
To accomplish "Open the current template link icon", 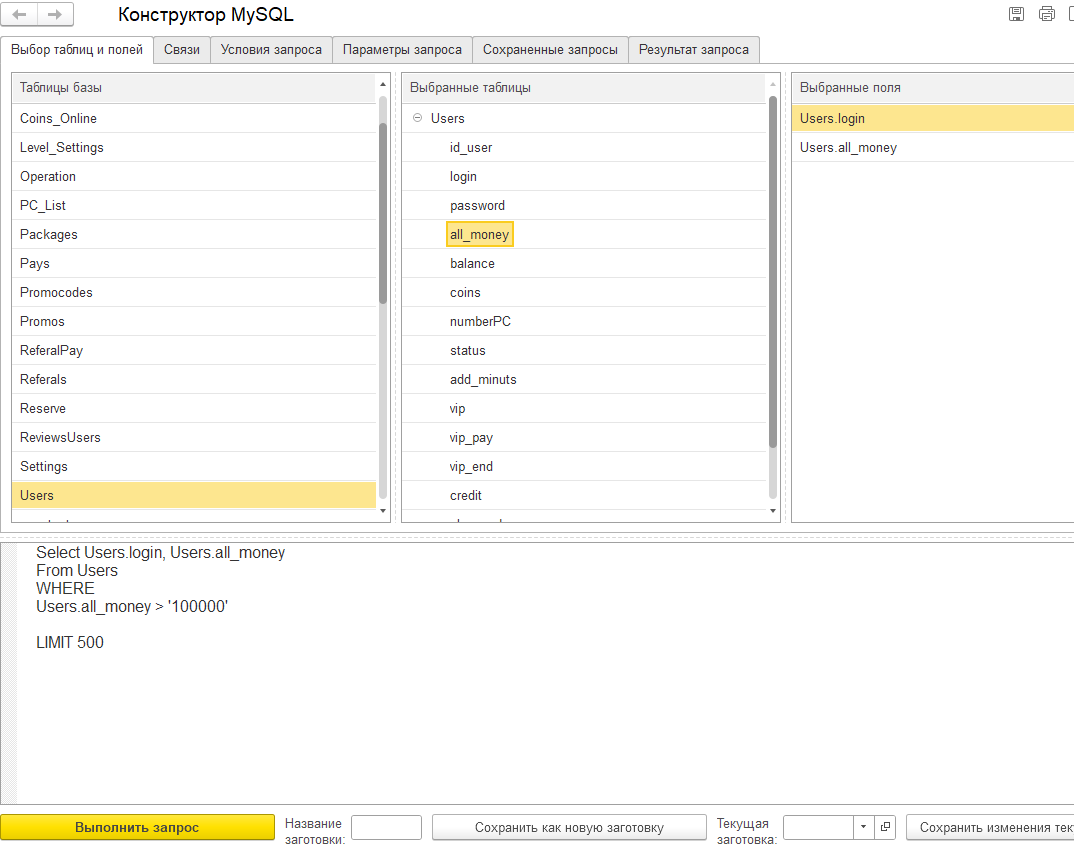I will [x=885, y=827].
